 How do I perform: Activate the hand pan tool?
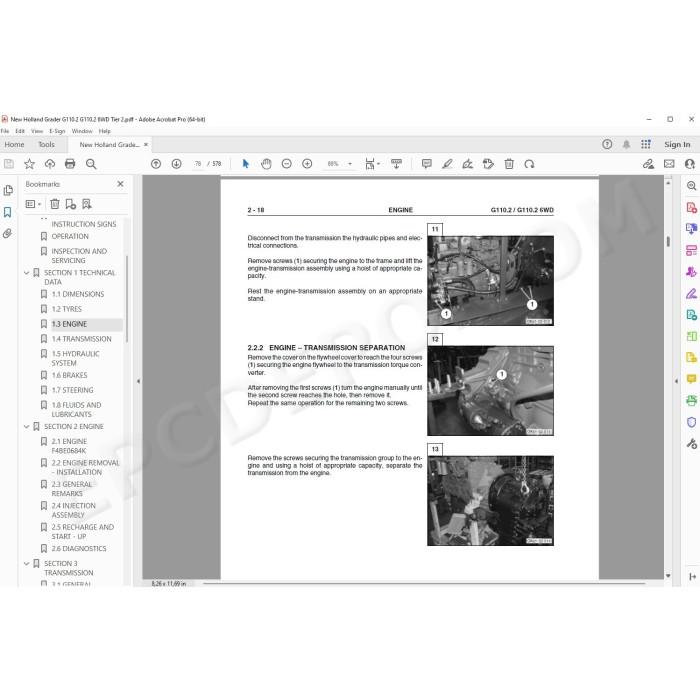pos(266,164)
